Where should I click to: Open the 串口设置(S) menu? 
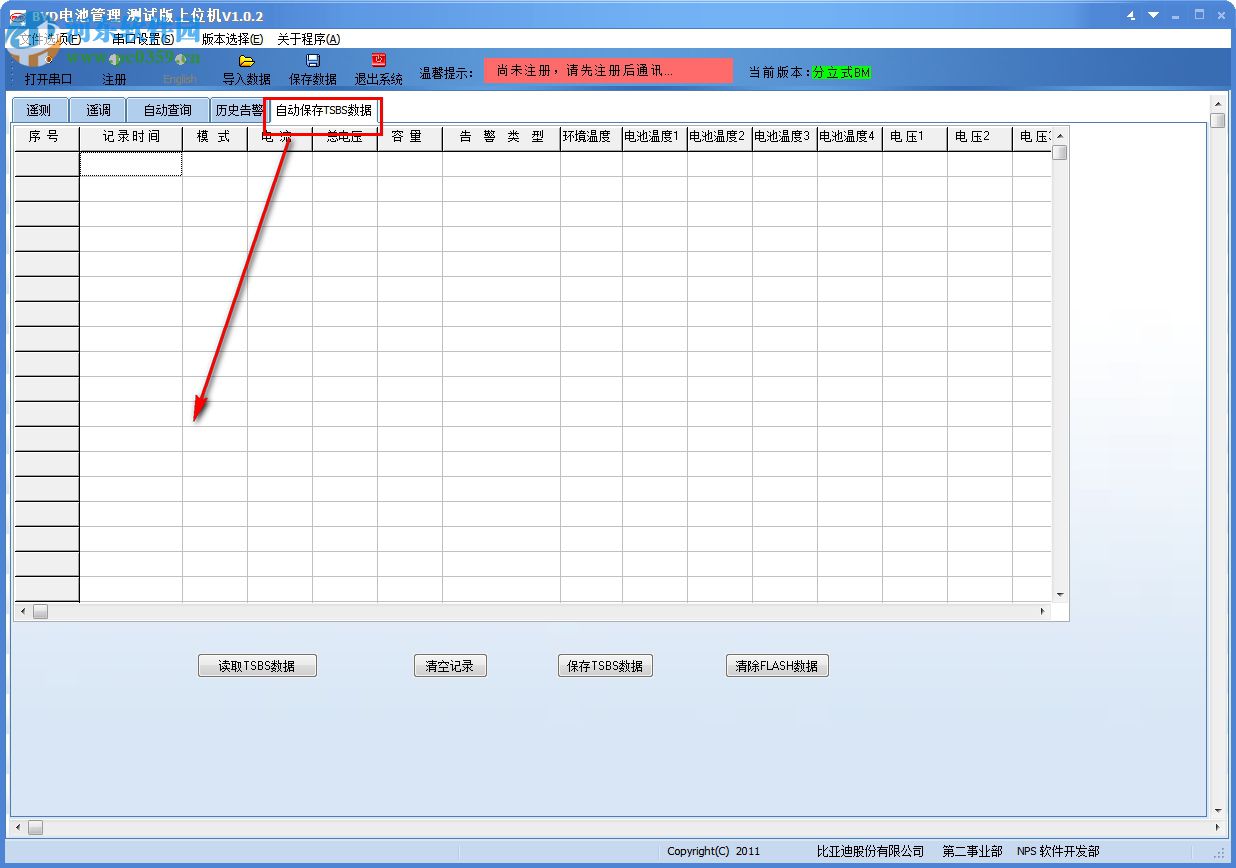(x=143, y=39)
